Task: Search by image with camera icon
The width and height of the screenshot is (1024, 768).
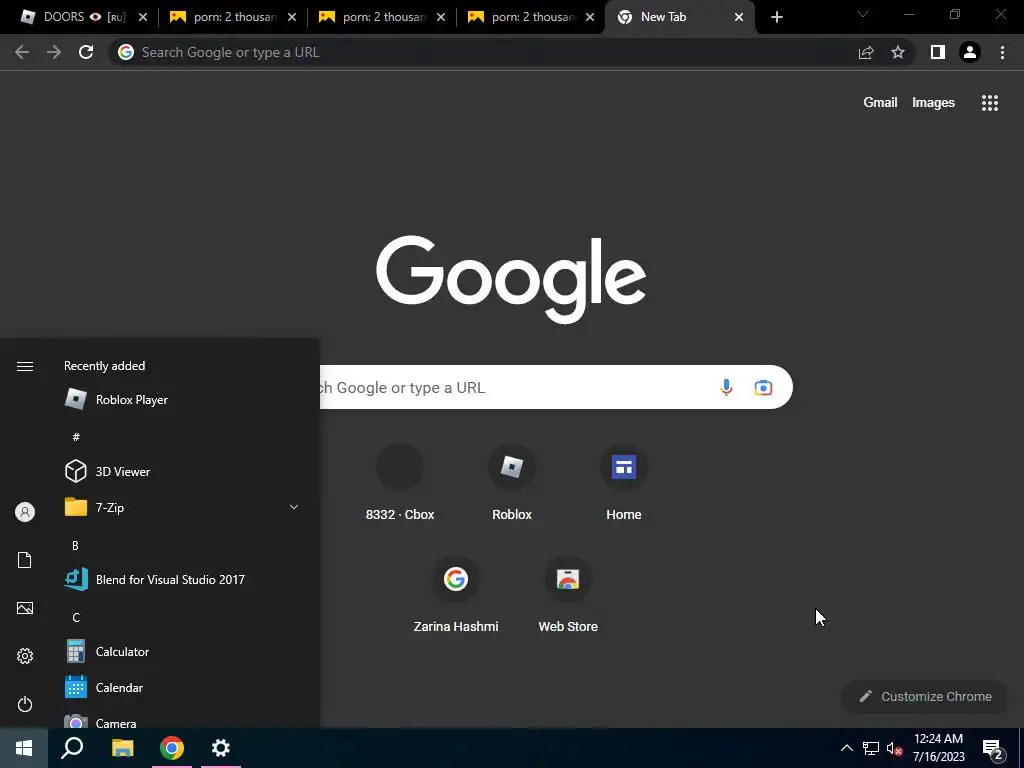Action: (763, 387)
